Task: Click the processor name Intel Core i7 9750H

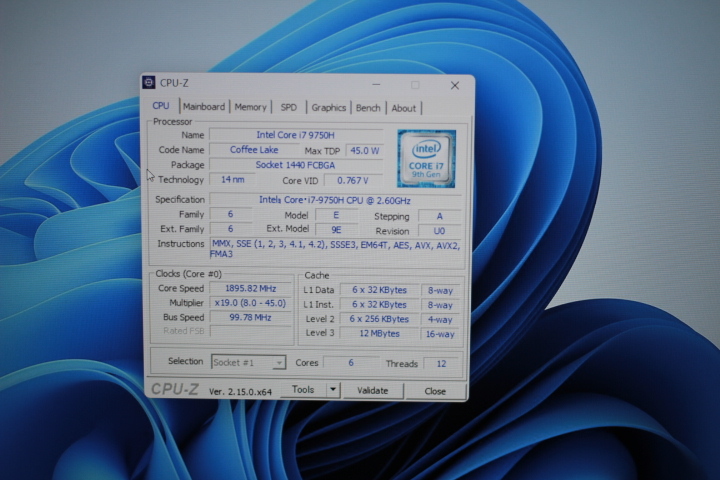Action: [296, 135]
